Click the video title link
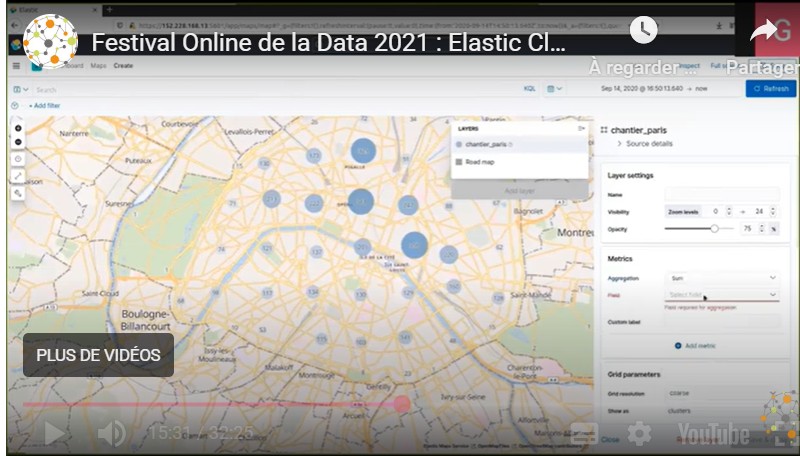This screenshot has height=456, width=800. (x=330, y=44)
